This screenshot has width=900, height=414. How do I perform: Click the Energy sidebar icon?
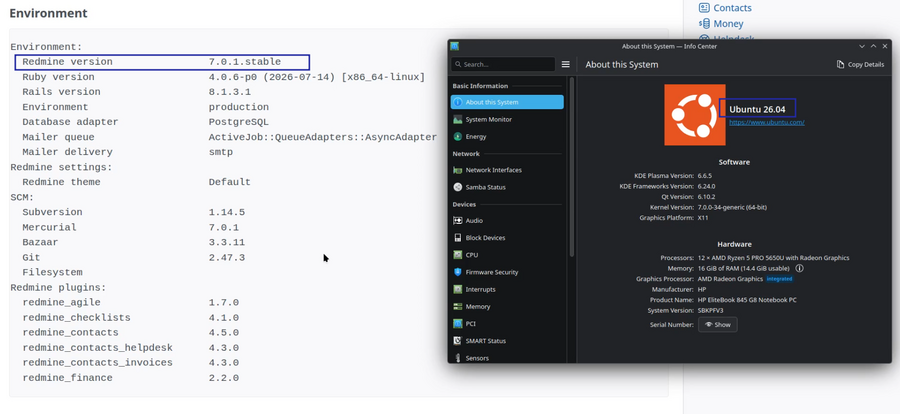coord(457,137)
